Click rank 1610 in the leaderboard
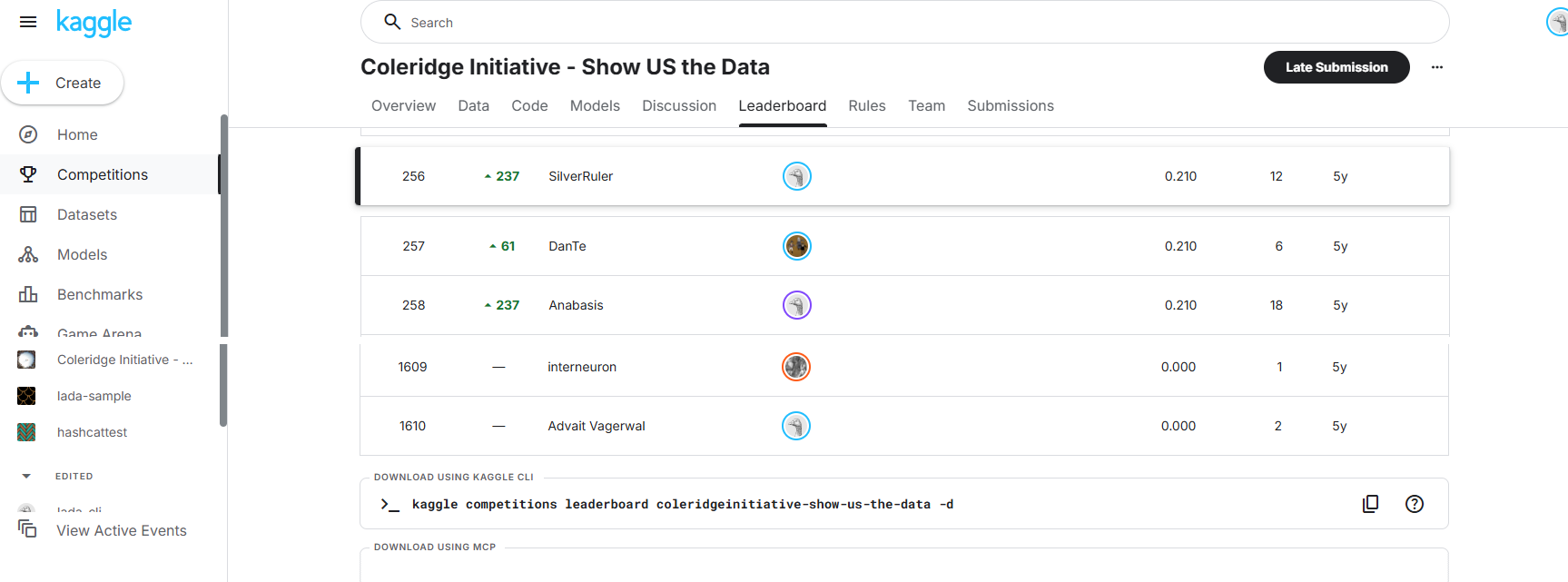 412,426
